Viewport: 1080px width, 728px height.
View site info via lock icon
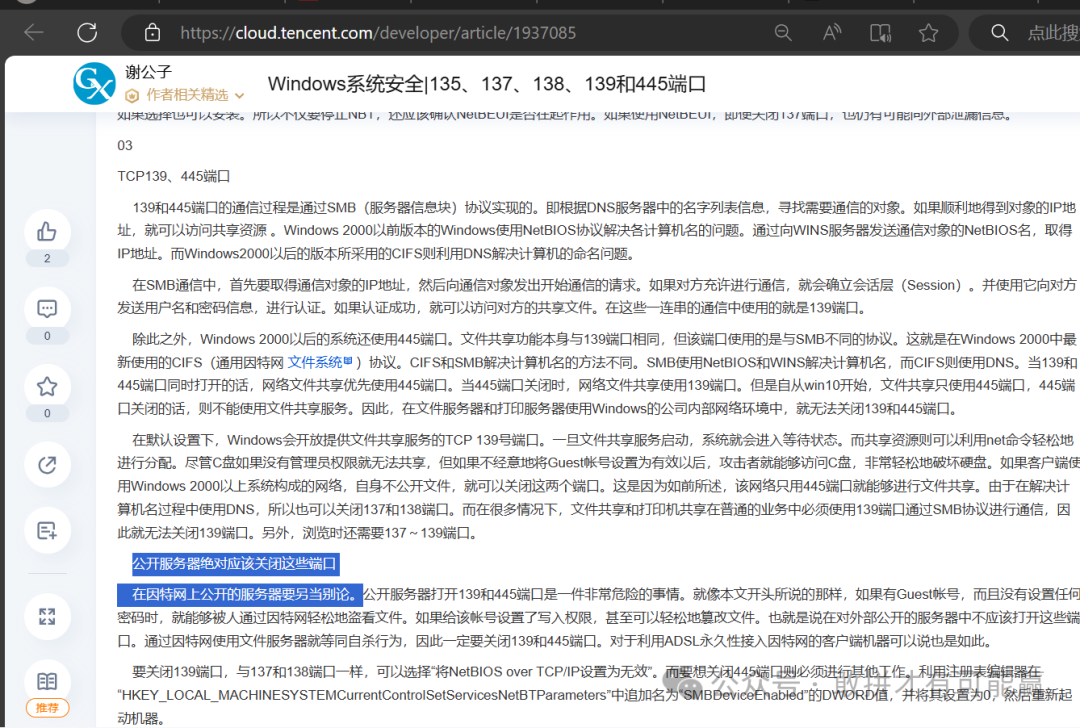coord(152,33)
